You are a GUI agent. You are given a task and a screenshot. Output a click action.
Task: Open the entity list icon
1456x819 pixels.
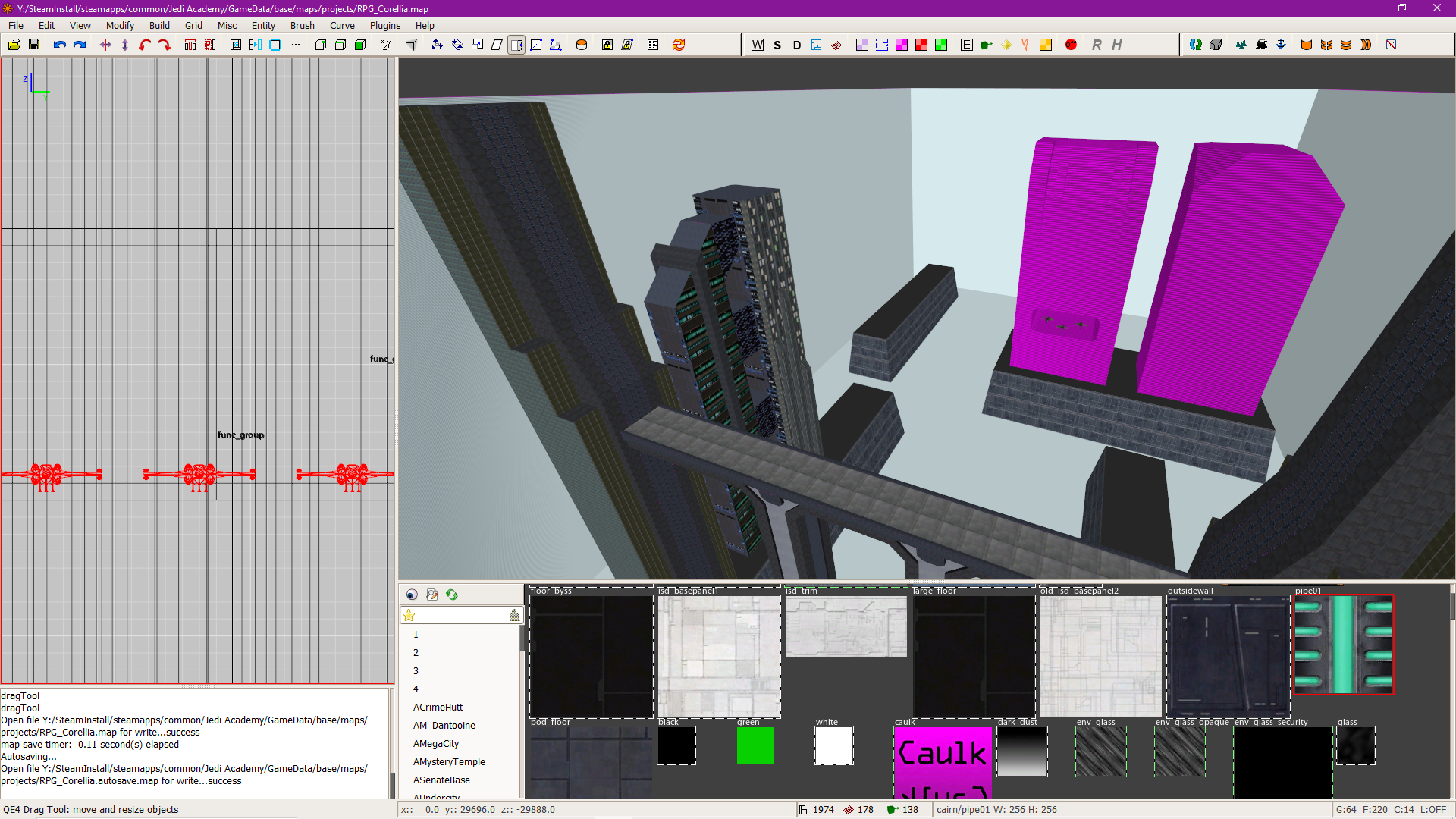(653, 45)
